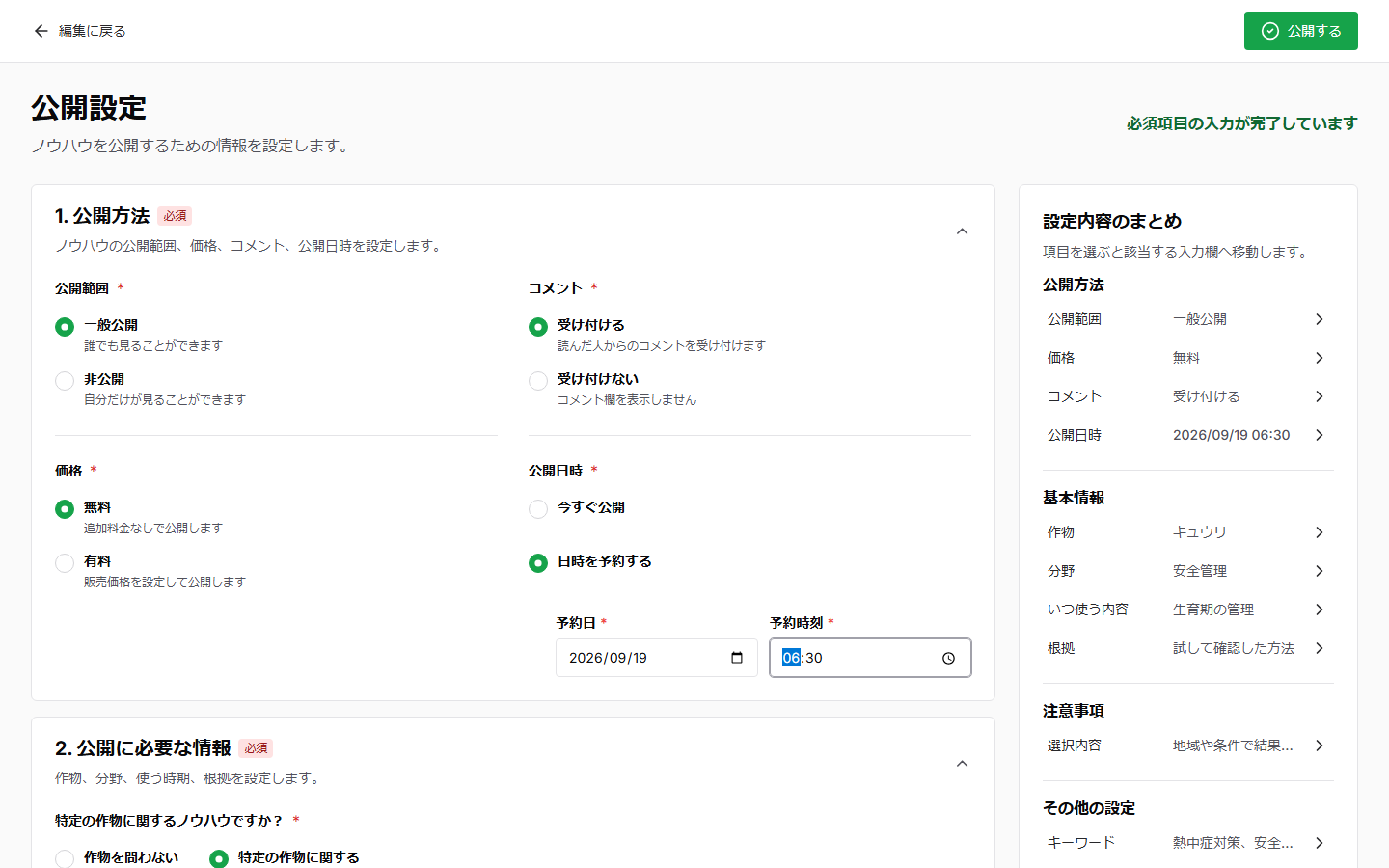
Task: Click the 予約日 date input field
Action: 657,658
